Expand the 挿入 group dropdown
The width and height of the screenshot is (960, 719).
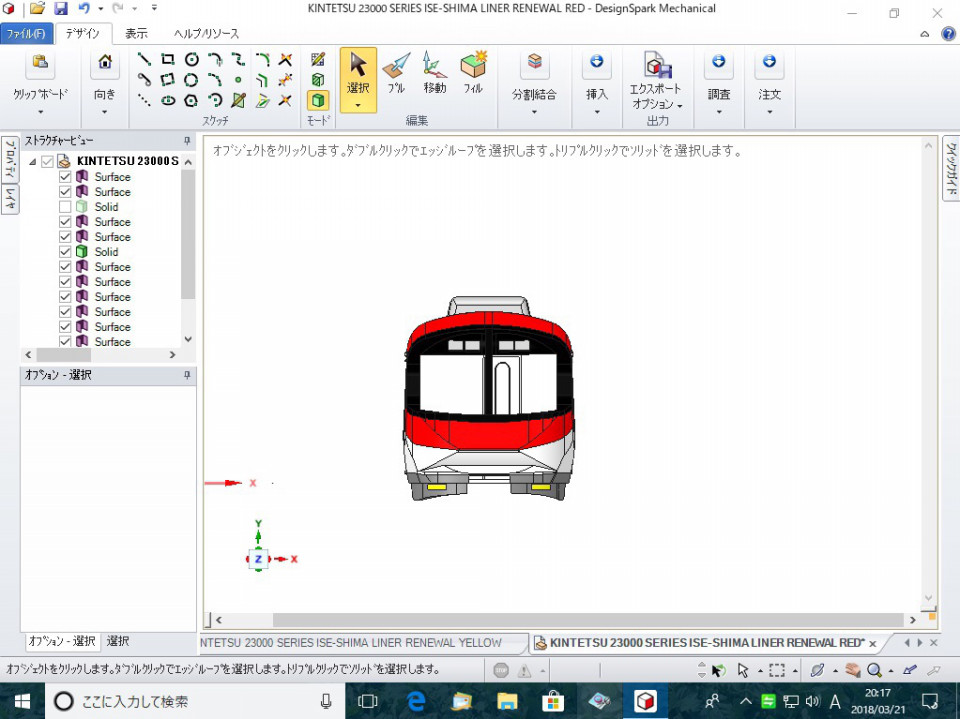[x=596, y=112]
